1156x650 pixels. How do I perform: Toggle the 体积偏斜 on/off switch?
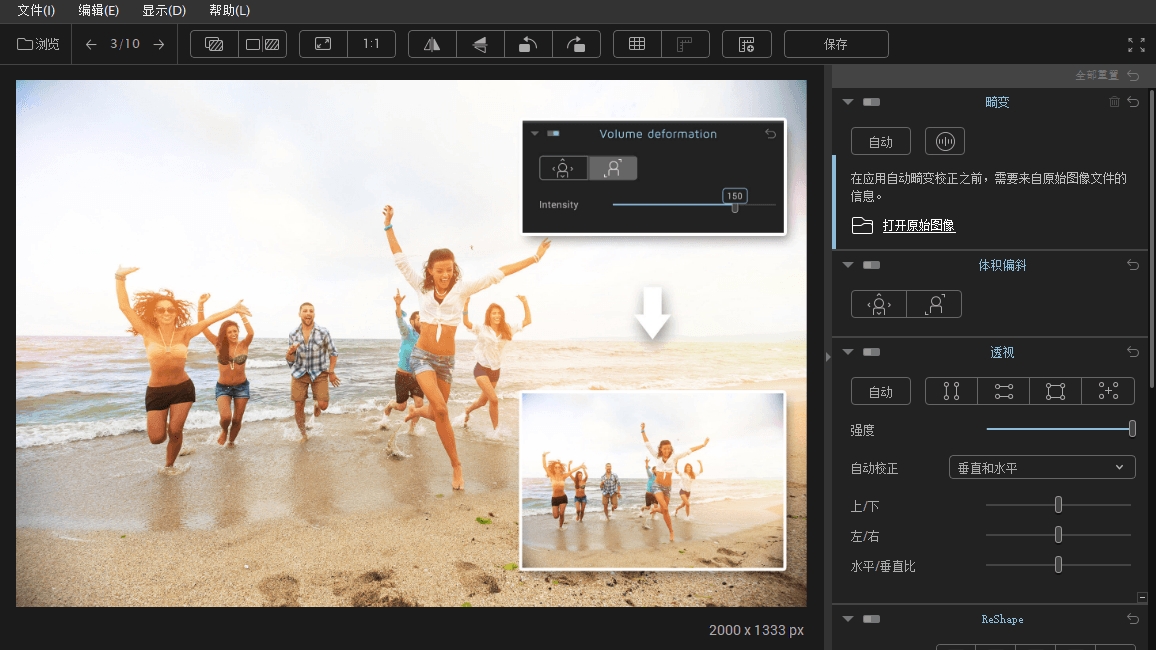[x=872, y=265]
